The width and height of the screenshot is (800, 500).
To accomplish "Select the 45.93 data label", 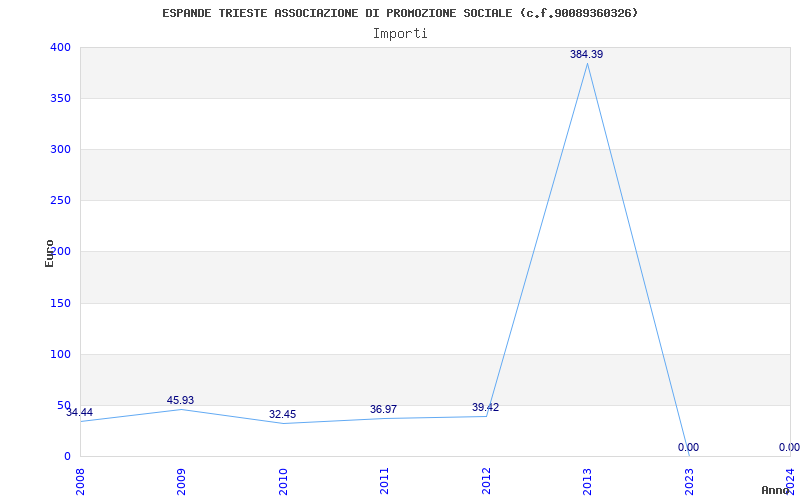I will 180,401.
